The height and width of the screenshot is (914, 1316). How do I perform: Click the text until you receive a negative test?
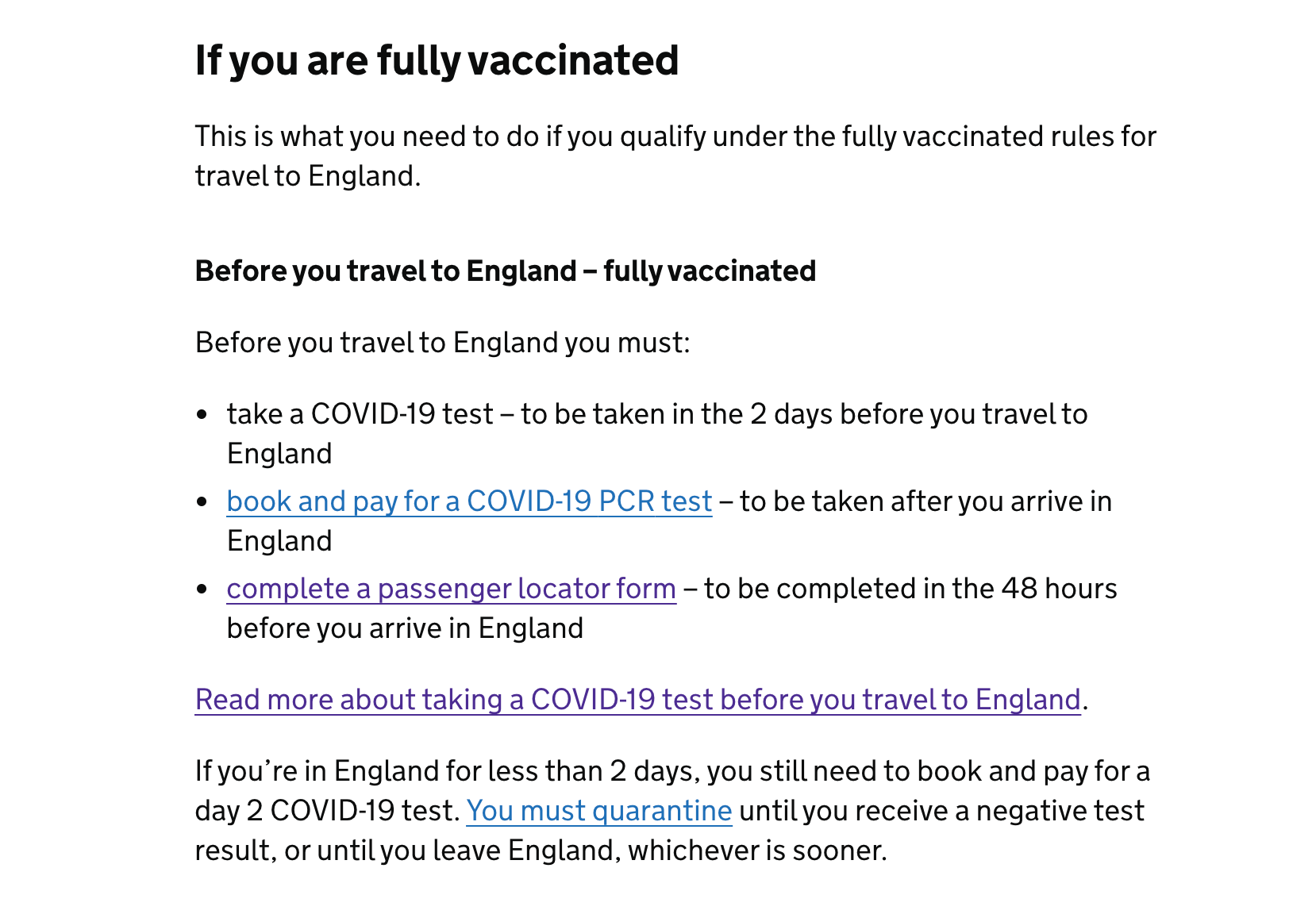point(942,811)
